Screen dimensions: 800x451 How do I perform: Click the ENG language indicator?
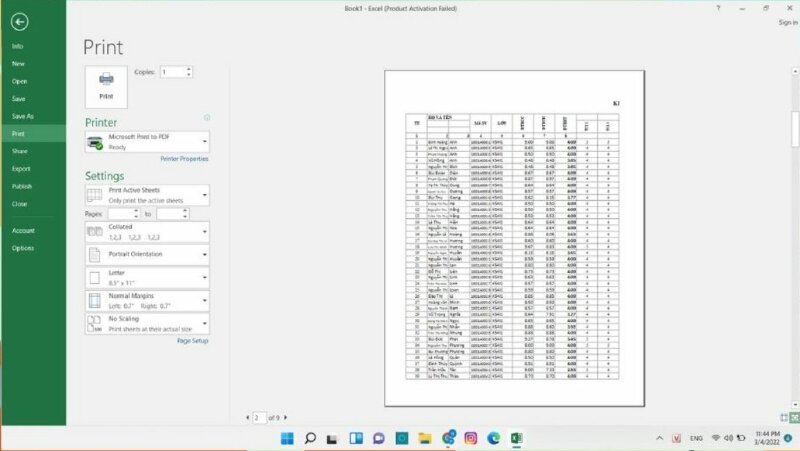pos(696,438)
